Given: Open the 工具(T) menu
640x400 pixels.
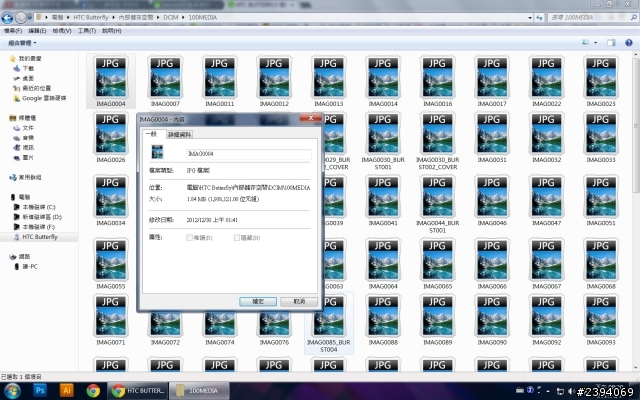Looking at the screenshot, I should click(87, 31).
